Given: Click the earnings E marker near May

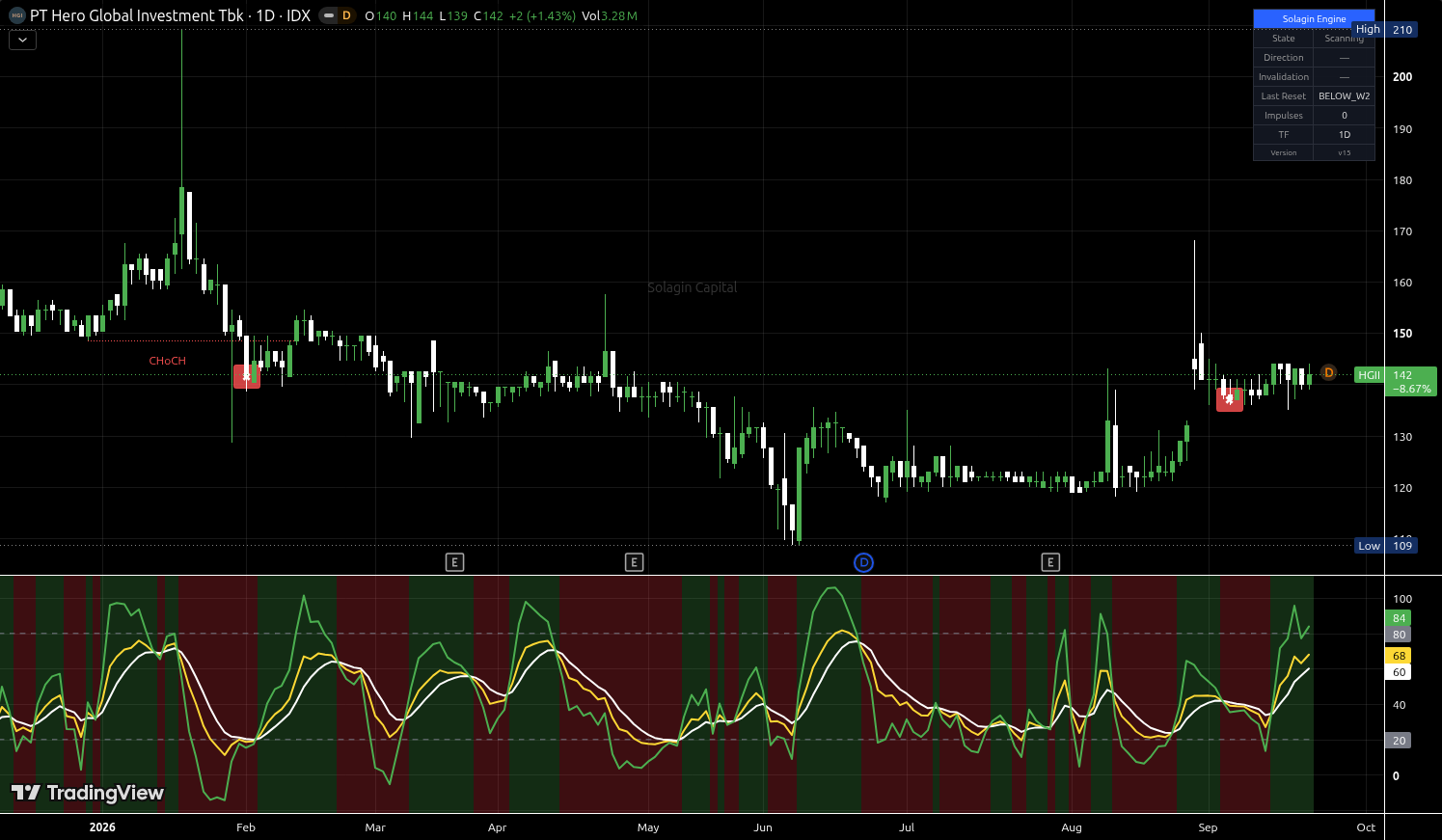Looking at the screenshot, I should pos(634,562).
